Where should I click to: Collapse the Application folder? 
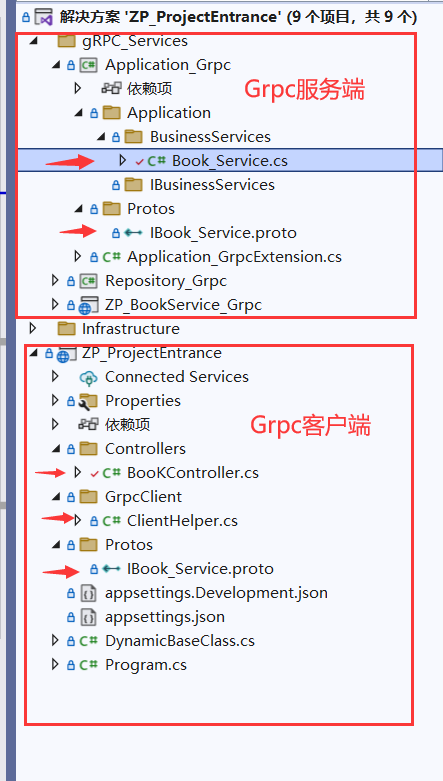click(x=79, y=113)
